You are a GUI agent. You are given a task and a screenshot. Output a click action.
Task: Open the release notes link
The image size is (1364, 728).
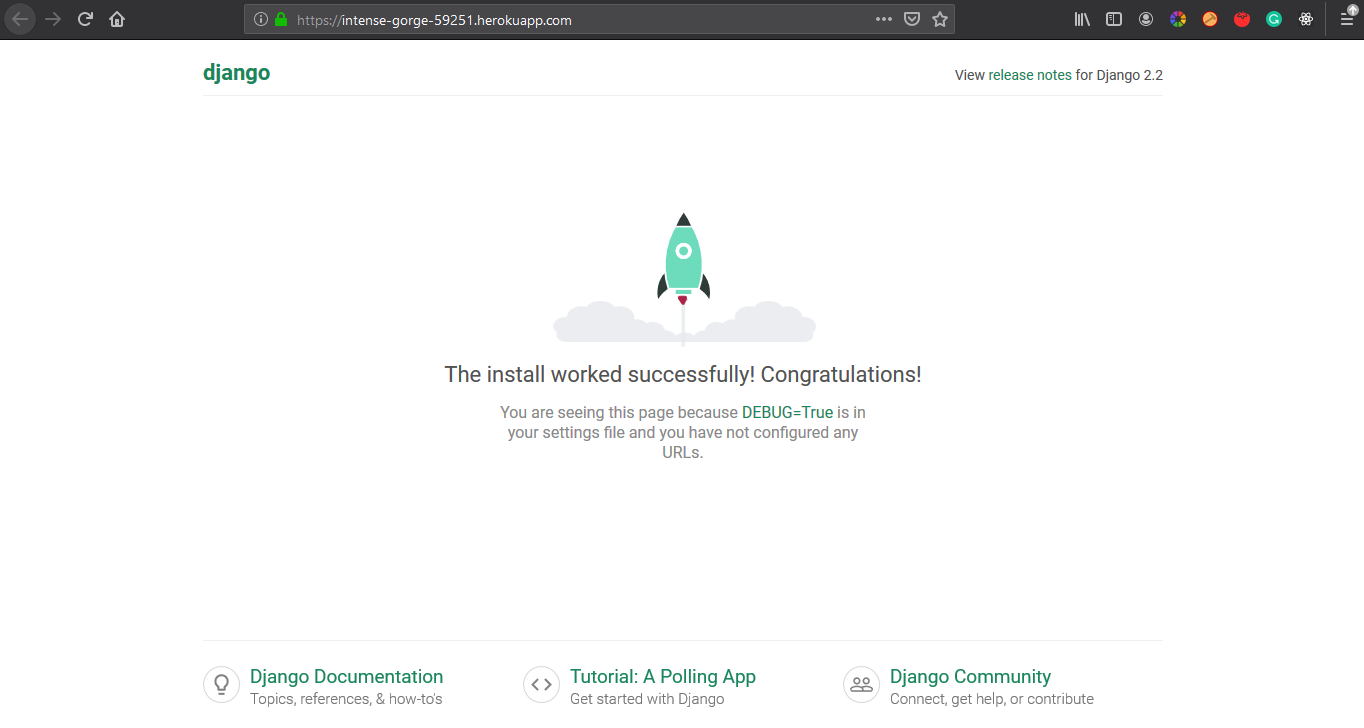click(1030, 75)
